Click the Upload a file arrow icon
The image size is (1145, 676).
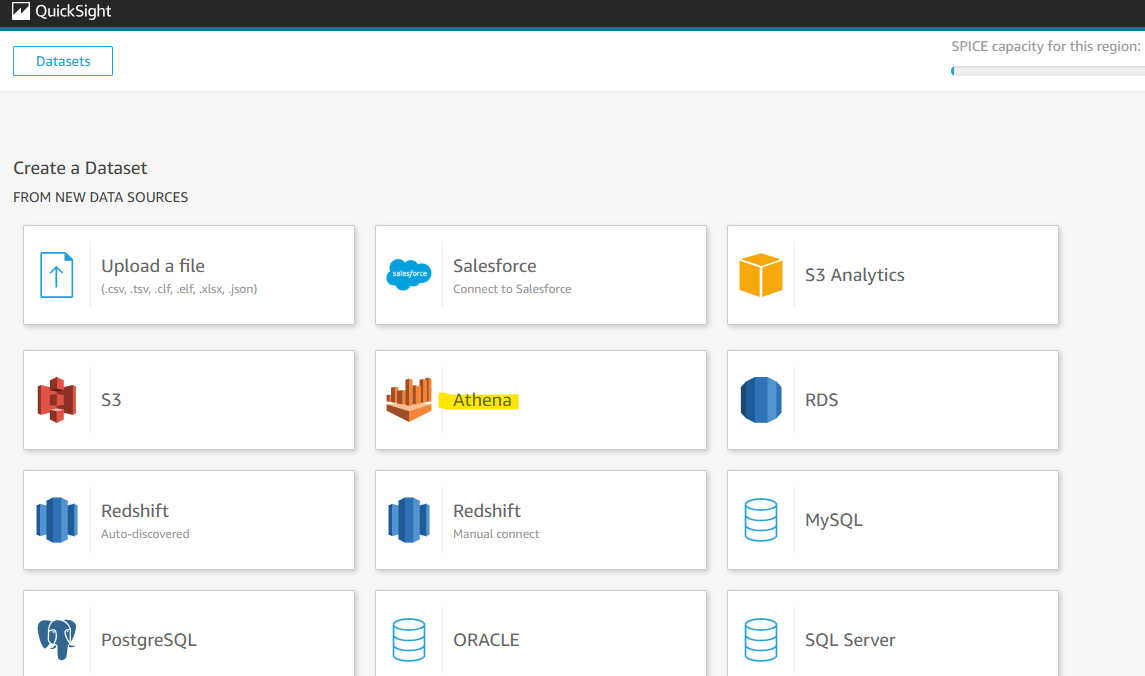pyautogui.click(x=56, y=274)
